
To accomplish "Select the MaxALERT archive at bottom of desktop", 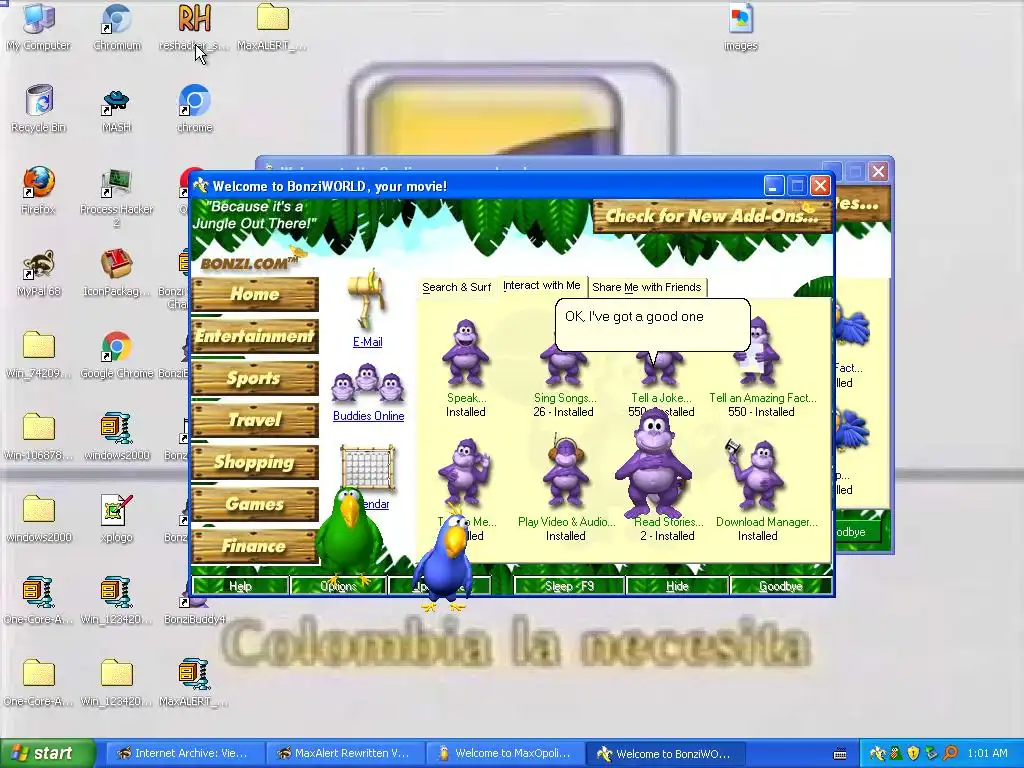I will [194, 682].
